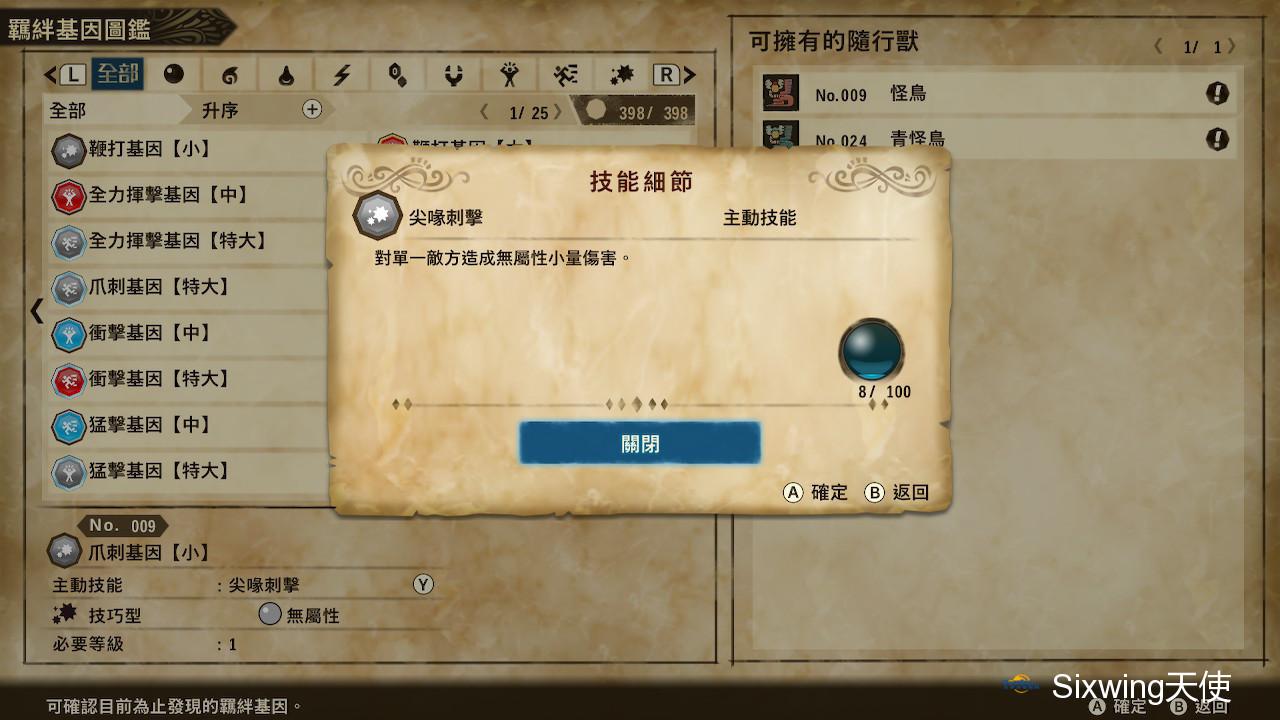
Task: Click the teal orb in skill details
Action: click(x=871, y=351)
